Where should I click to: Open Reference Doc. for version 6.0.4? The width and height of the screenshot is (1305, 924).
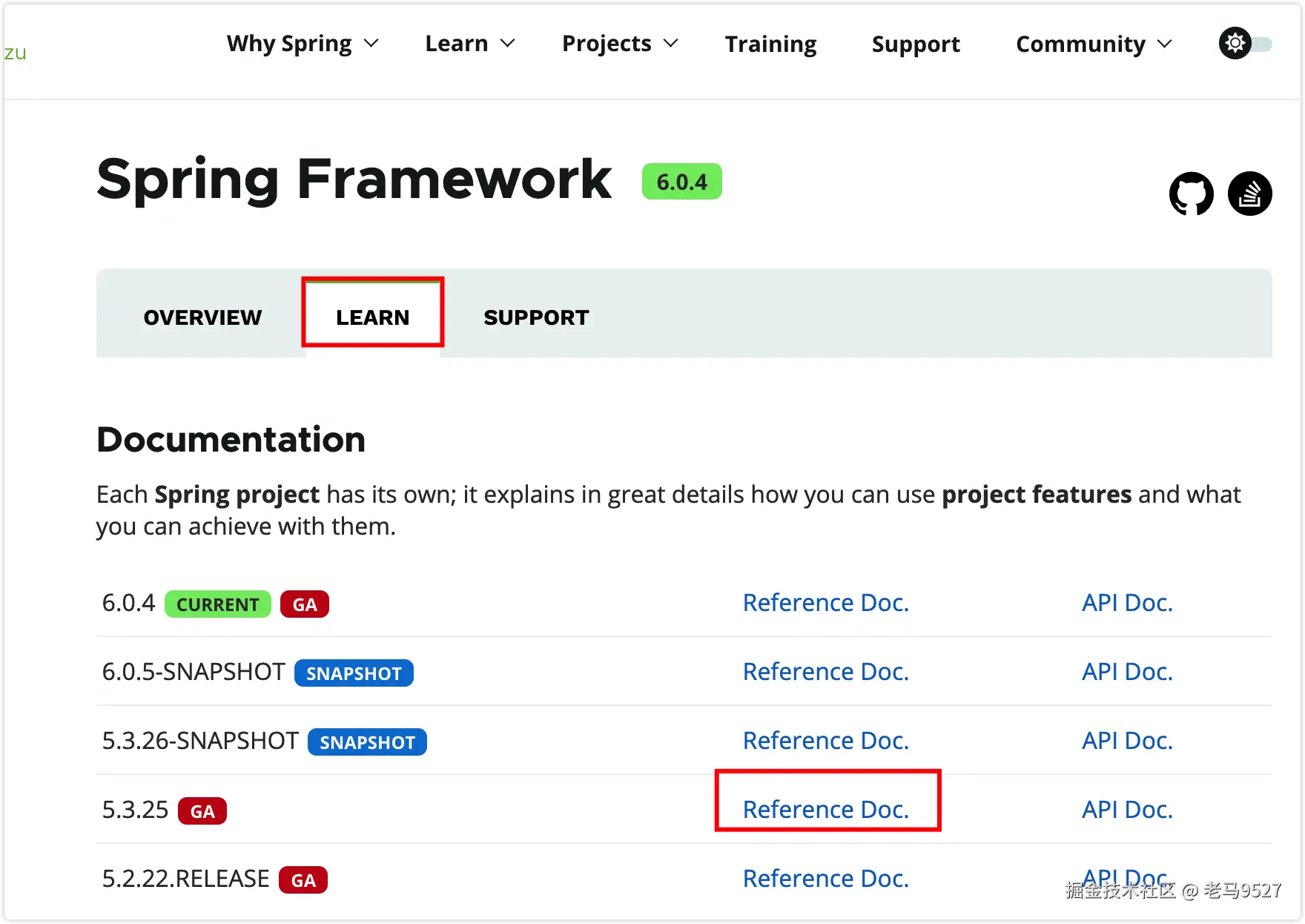pyautogui.click(x=826, y=603)
